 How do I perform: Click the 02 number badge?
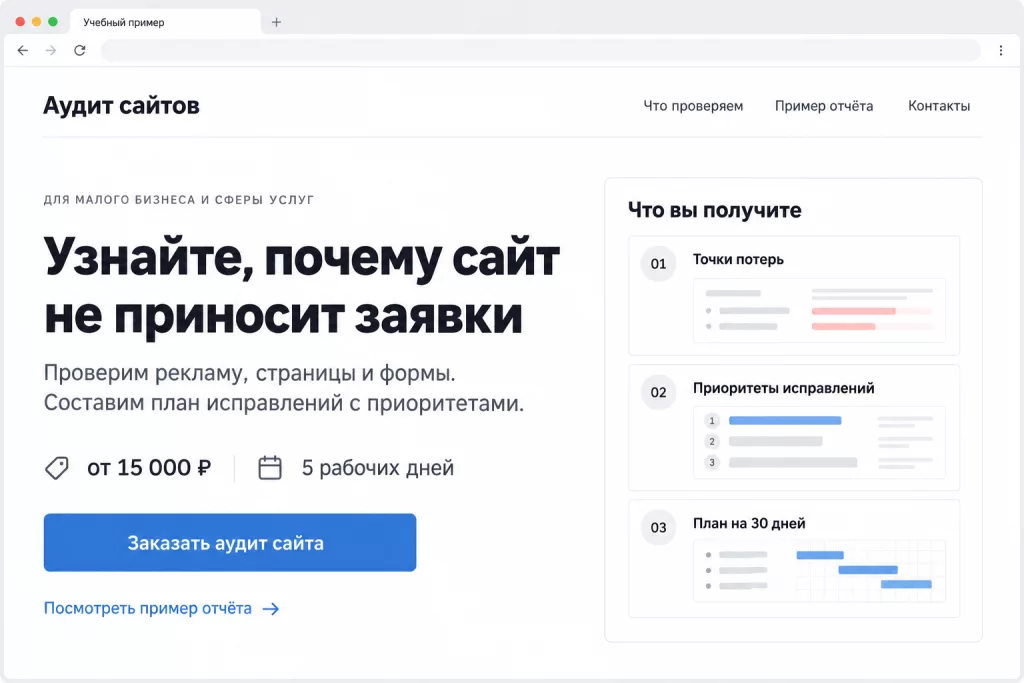click(658, 392)
